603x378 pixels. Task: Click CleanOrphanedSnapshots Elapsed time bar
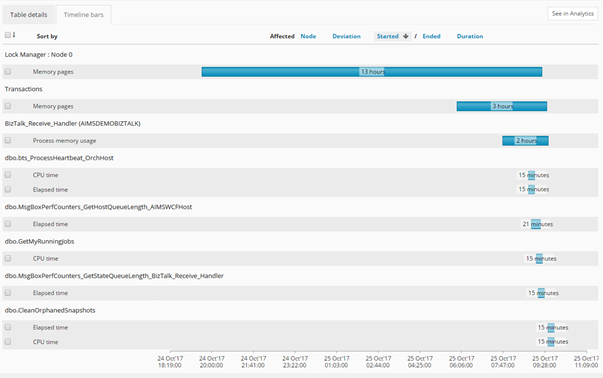pyautogui.click(x=551, y=328)
